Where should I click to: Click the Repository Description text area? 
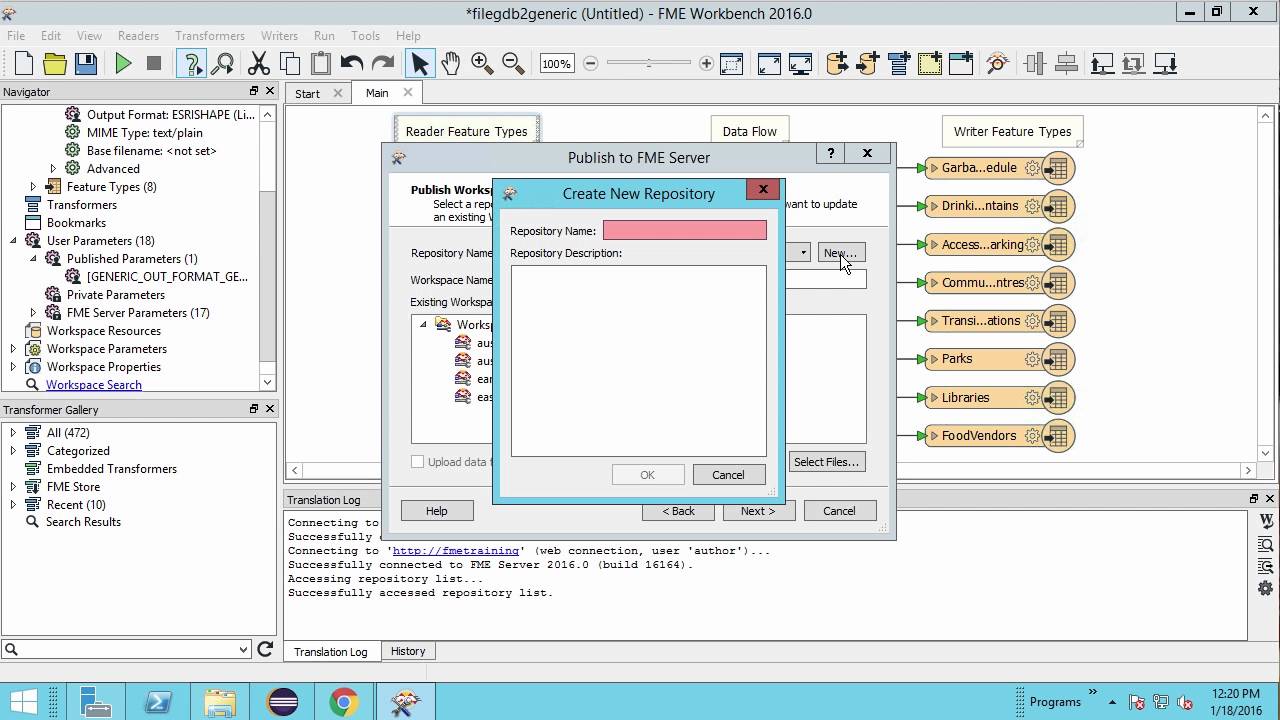[639, 361]
